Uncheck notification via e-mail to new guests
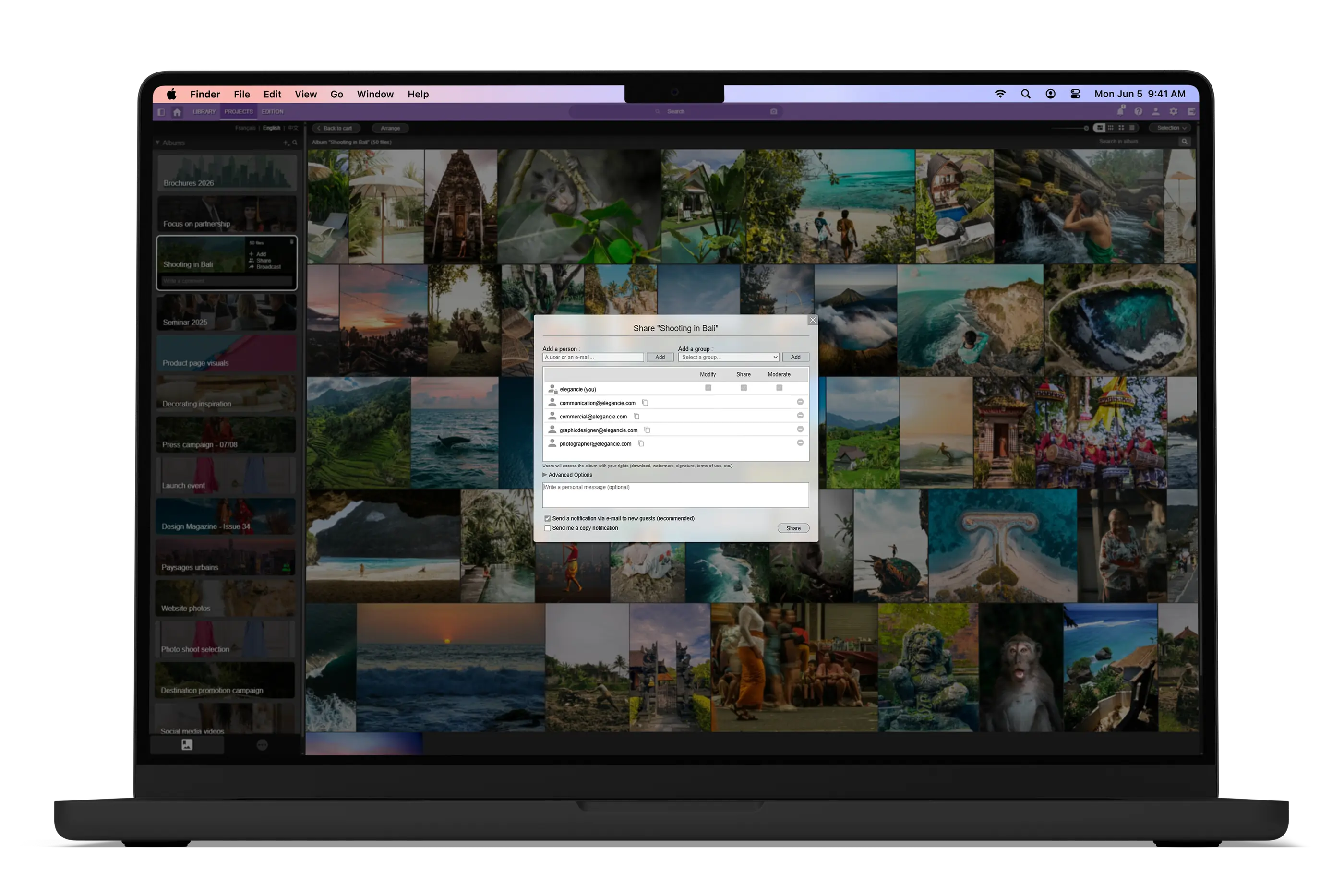Image resolution: width=1344 pixels, height=896 pixels. [547, 518]
